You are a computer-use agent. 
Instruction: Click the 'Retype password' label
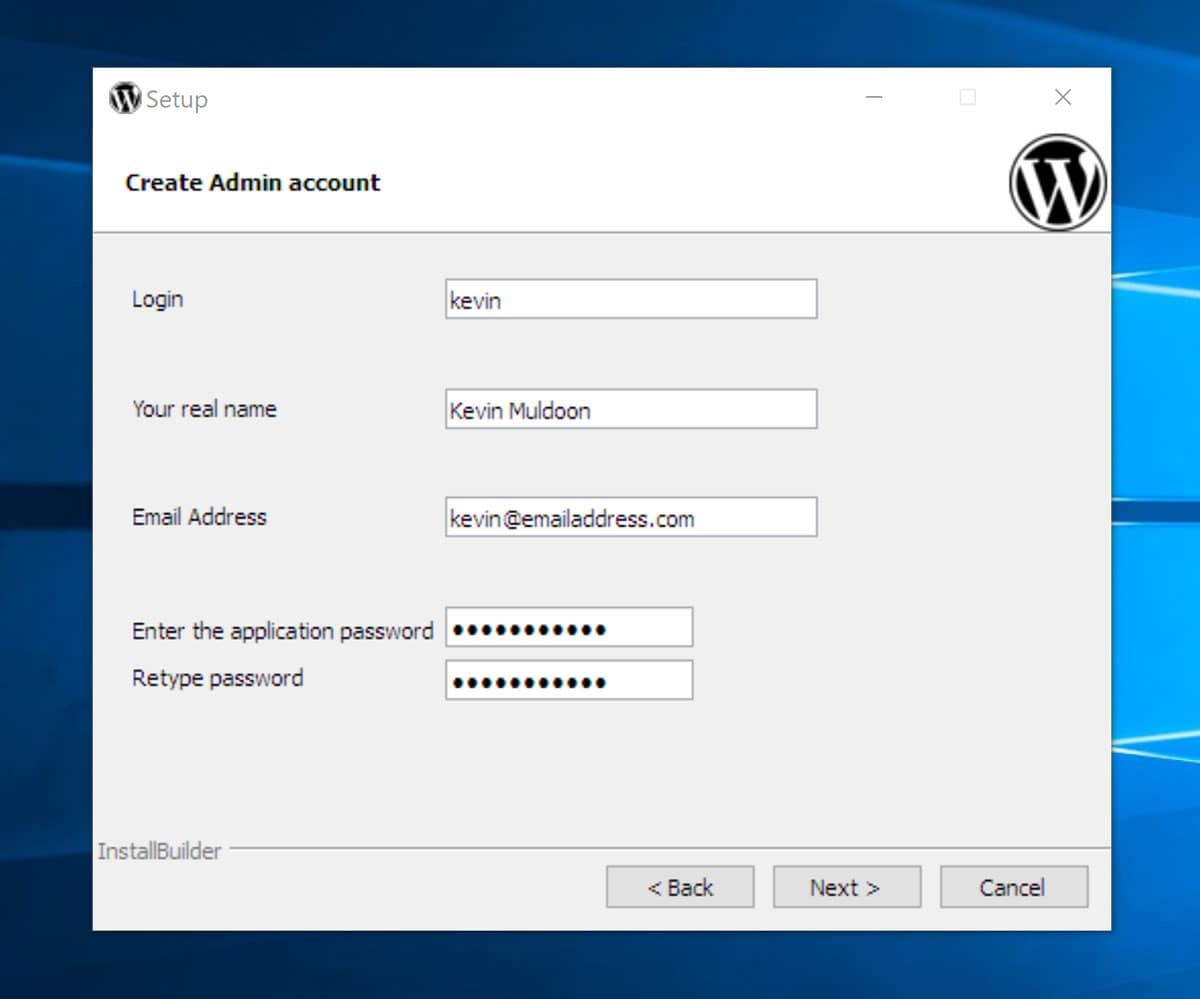pos(217,678)
